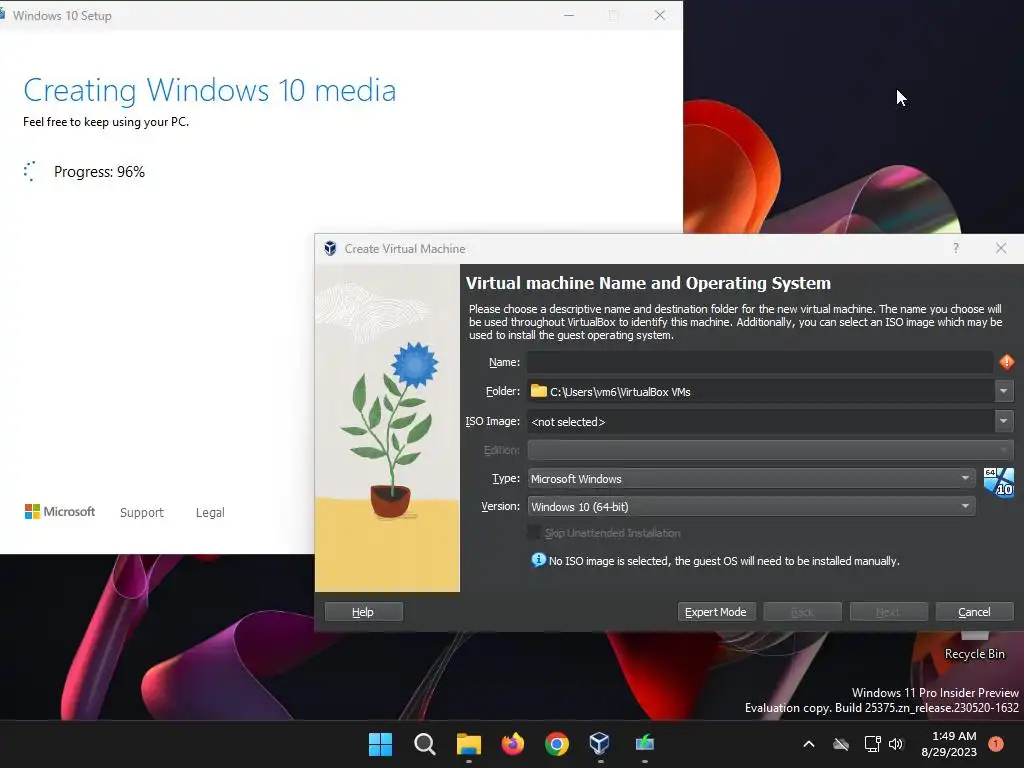Close the Windows 10 Setup window
This screenshot has height=768, width=1024.
pos(660,15)
